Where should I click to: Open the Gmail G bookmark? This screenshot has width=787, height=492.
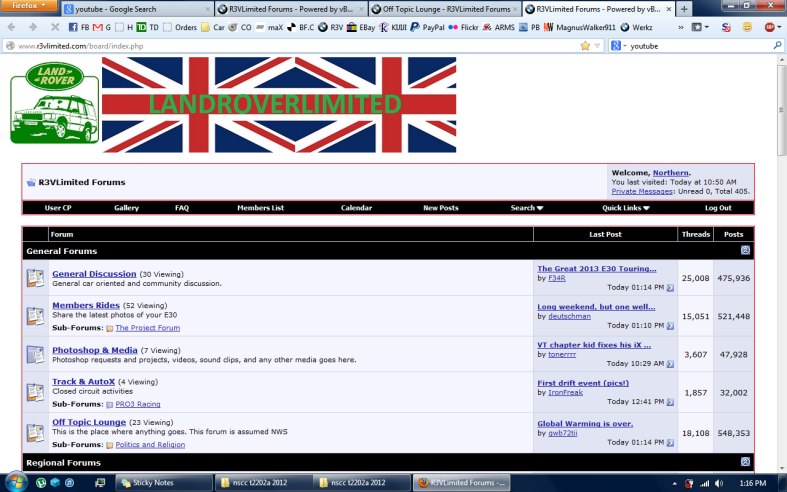102,27
